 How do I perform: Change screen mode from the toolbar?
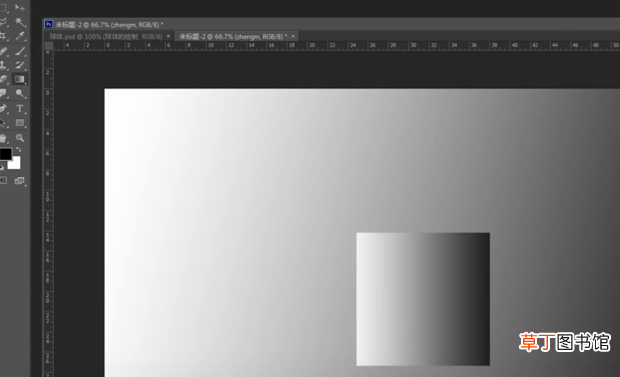19,181
